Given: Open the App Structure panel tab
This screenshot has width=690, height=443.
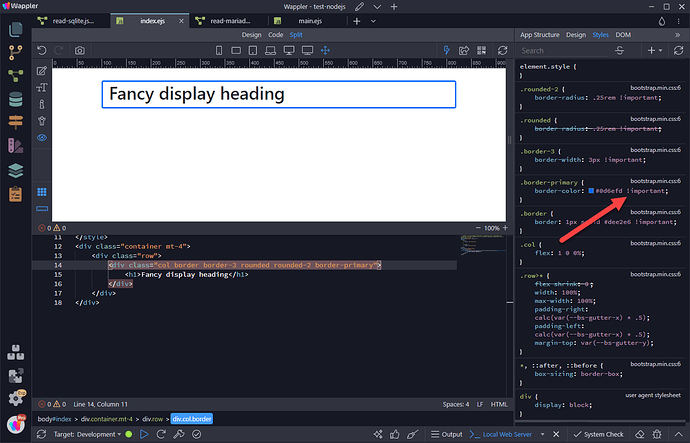Looking at the screenshot, I should pos(540,35).
